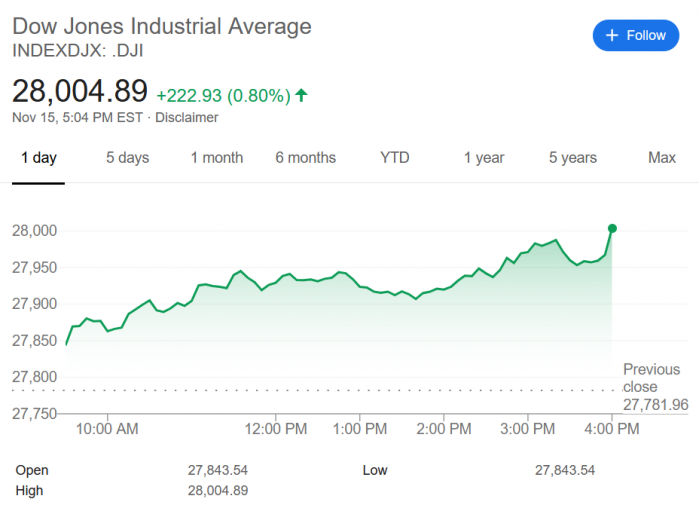Click the green up arrow icon
700x508 pixels.
point(302,95)
